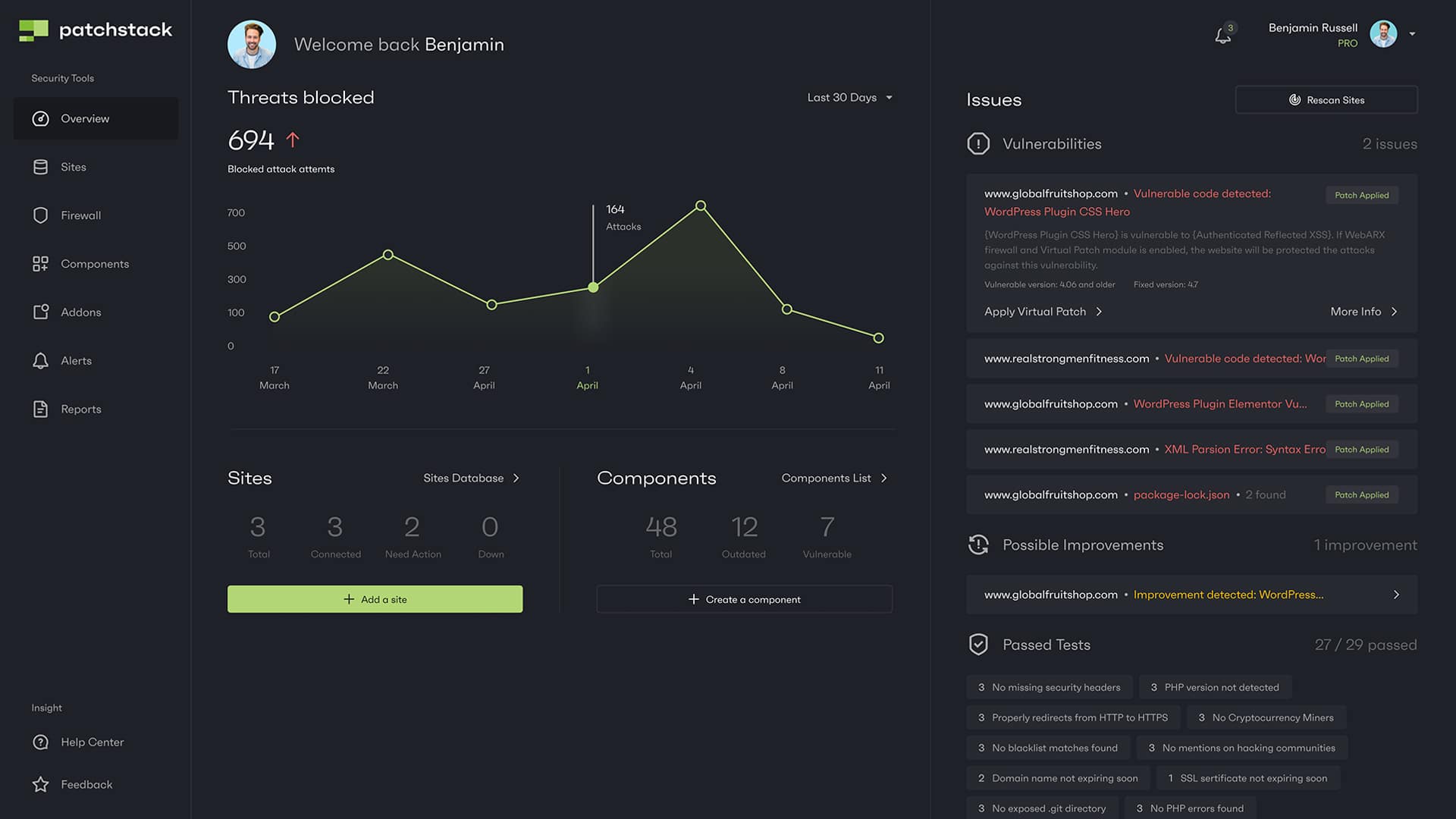
Task: Open the Sites Database link
Action: 472,479
